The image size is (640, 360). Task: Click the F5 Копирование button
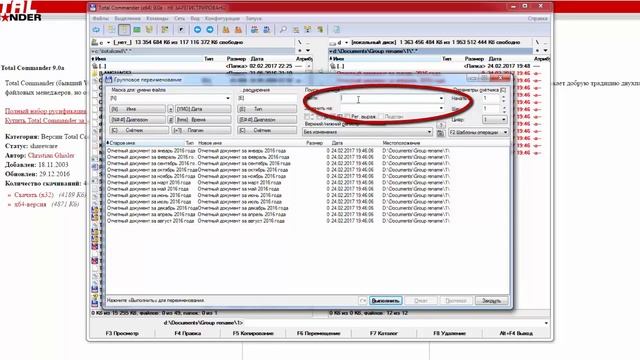[253, 333]
